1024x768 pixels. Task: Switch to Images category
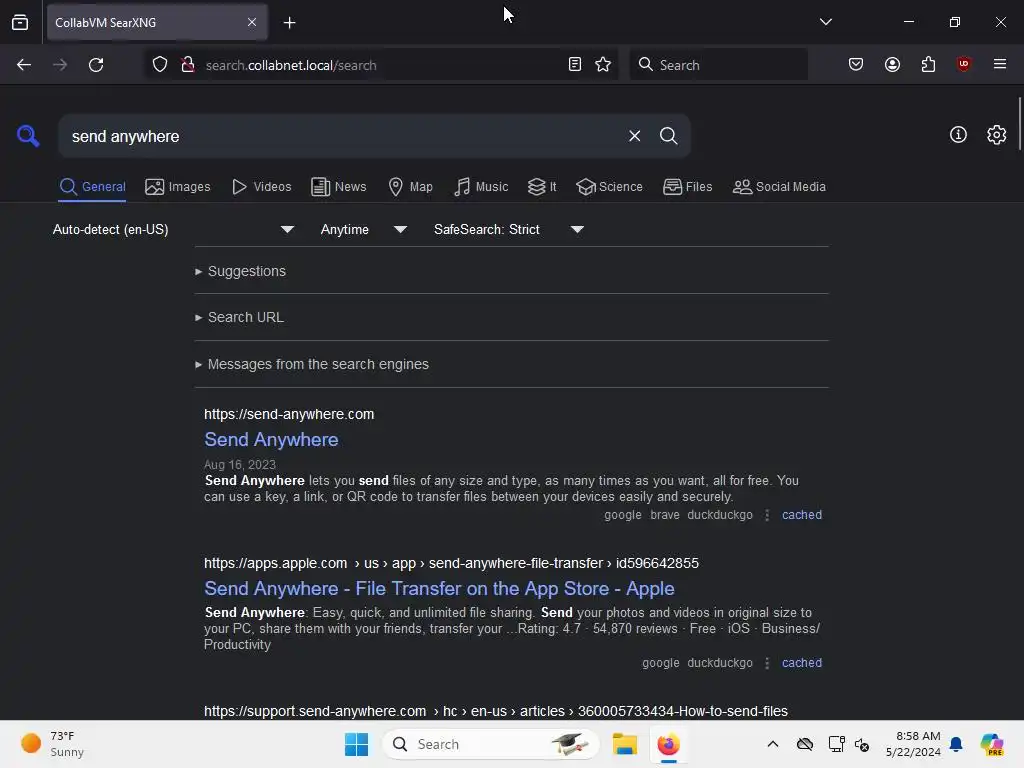click(x=178, y=187)
